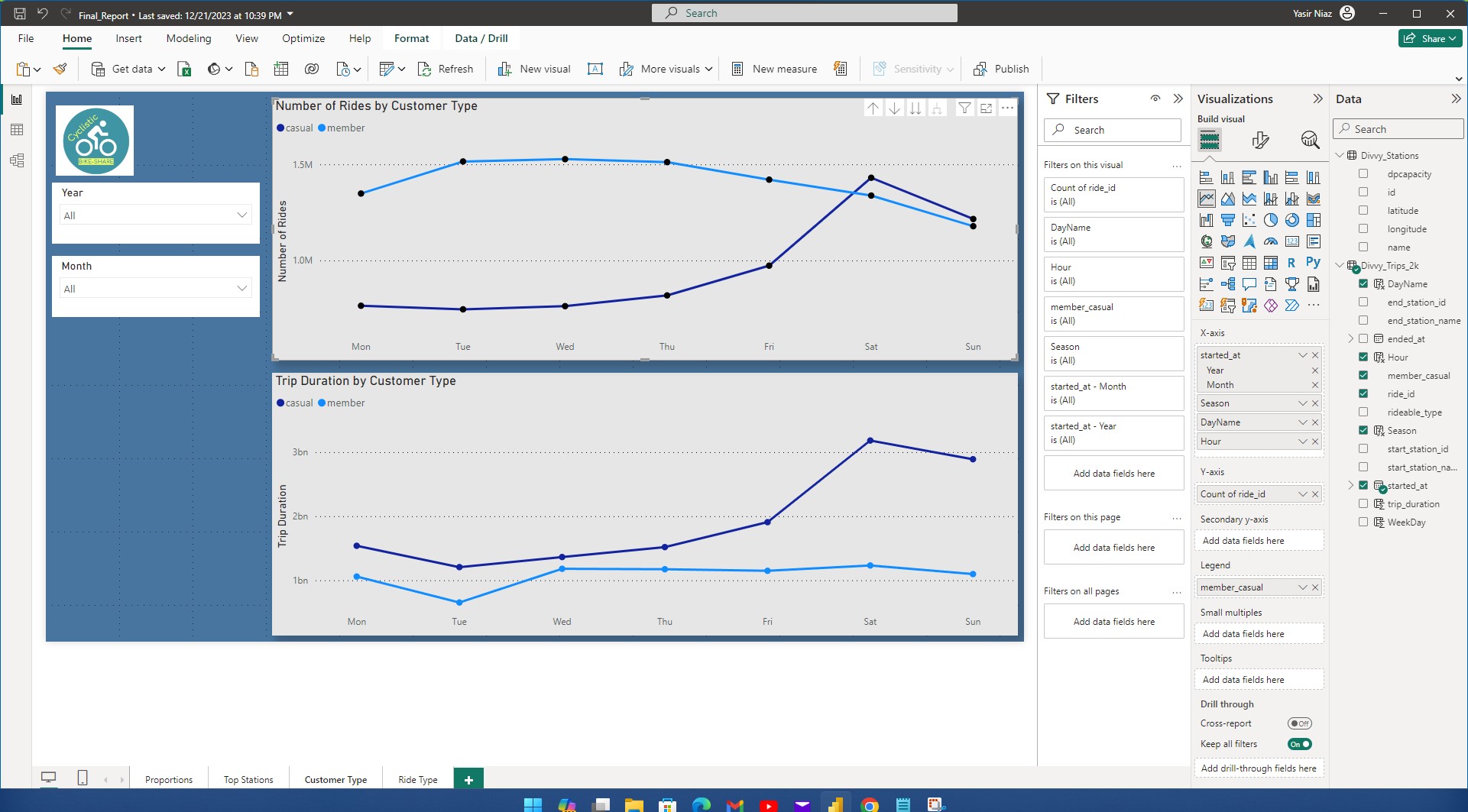Select the R script visual icon
Viewport: 1468px width, 812px height.
click(1292, 263)
